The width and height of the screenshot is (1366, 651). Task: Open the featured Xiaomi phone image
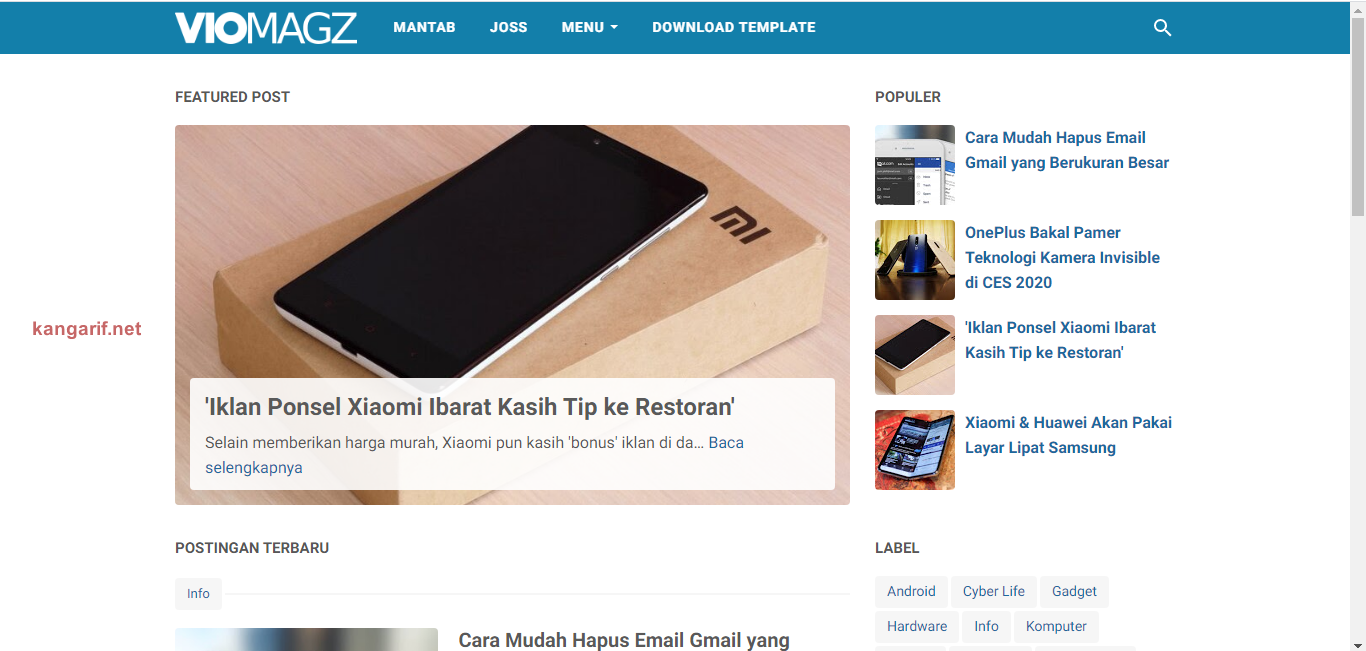512,250
